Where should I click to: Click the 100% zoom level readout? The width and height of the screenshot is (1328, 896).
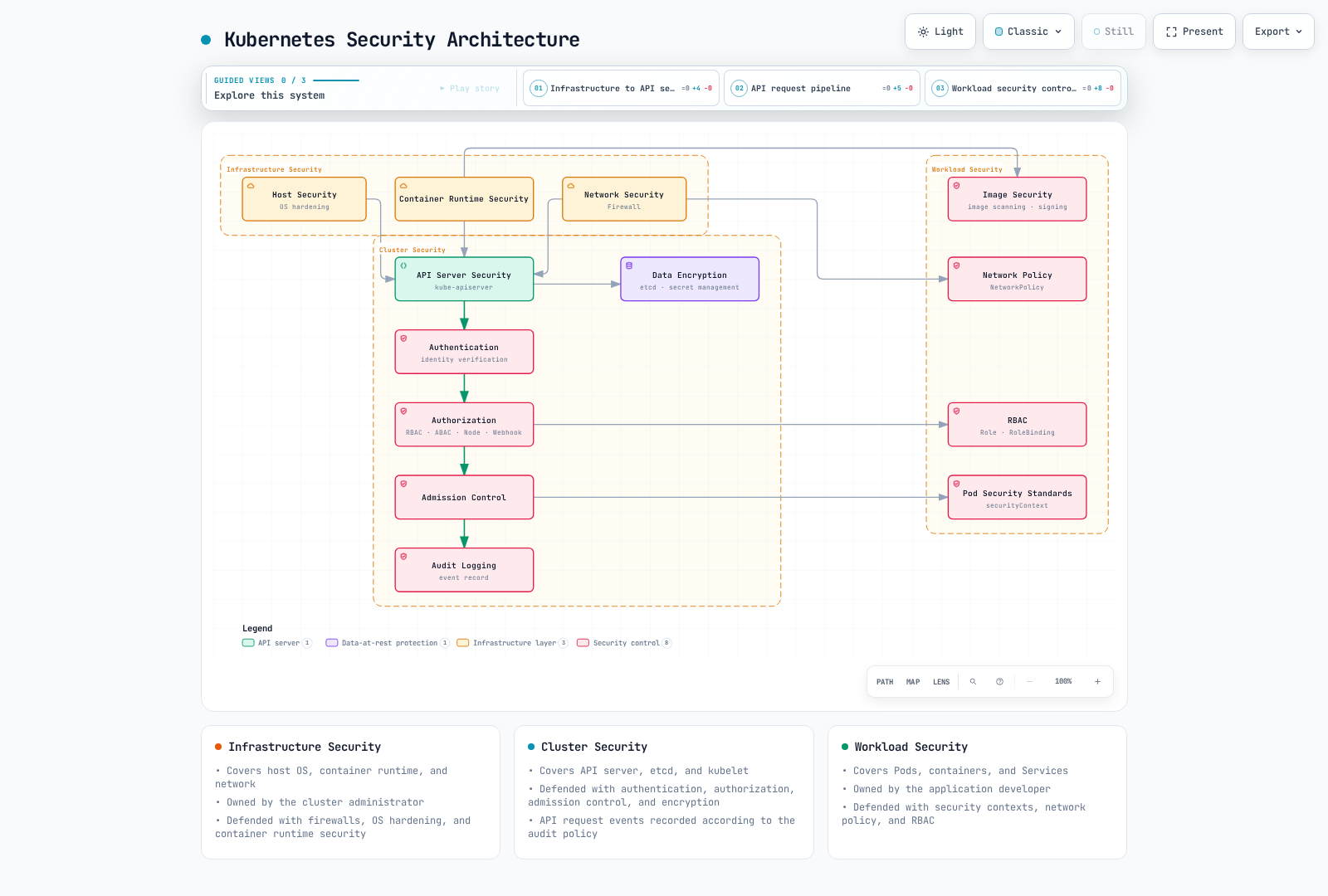(1063, 682)
